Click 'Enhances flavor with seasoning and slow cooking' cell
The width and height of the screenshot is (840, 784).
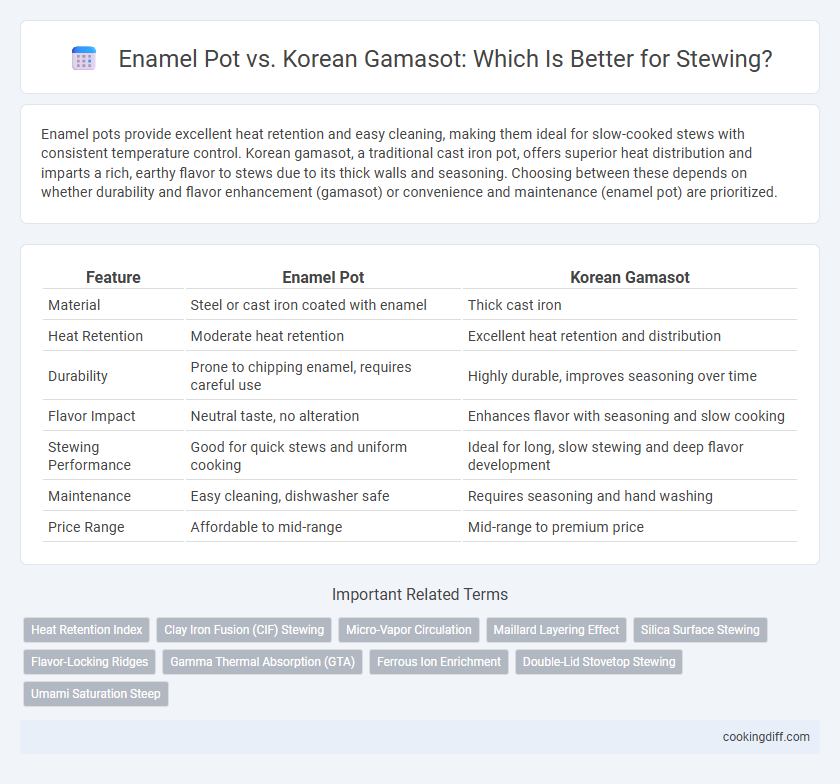(629, 416)
